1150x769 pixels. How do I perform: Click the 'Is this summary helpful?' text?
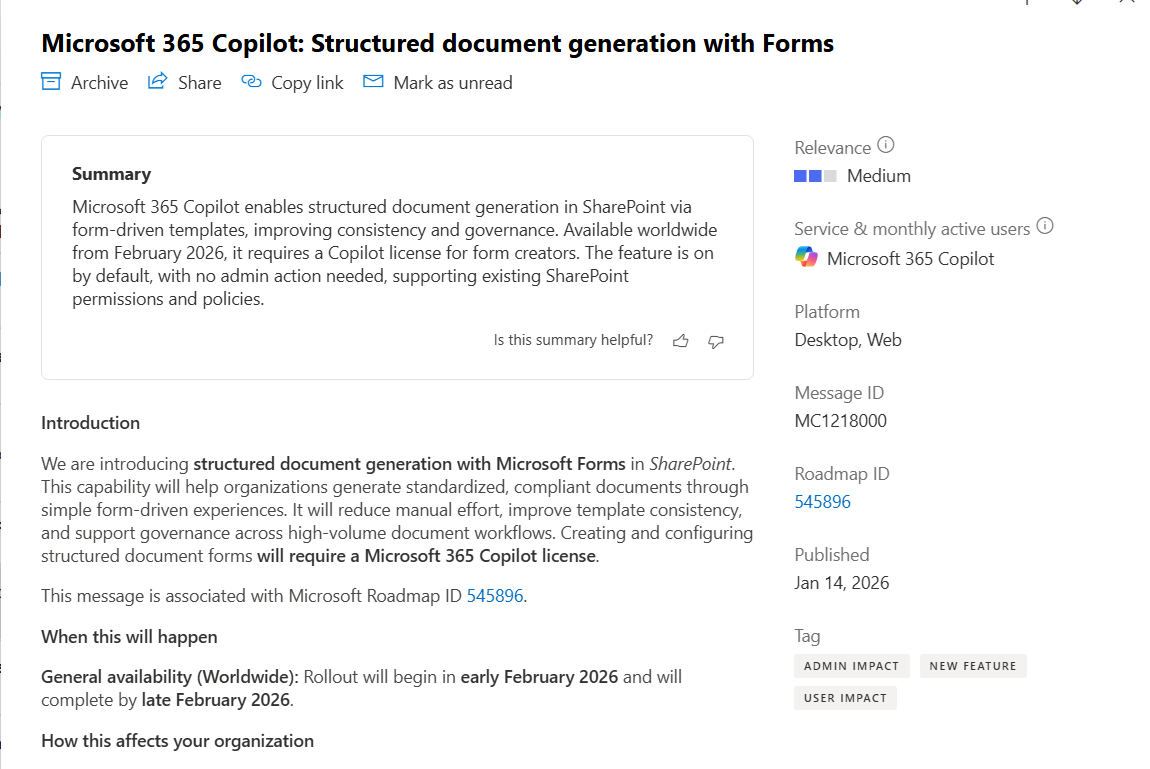pyautogui.click(x=573, y=340)
